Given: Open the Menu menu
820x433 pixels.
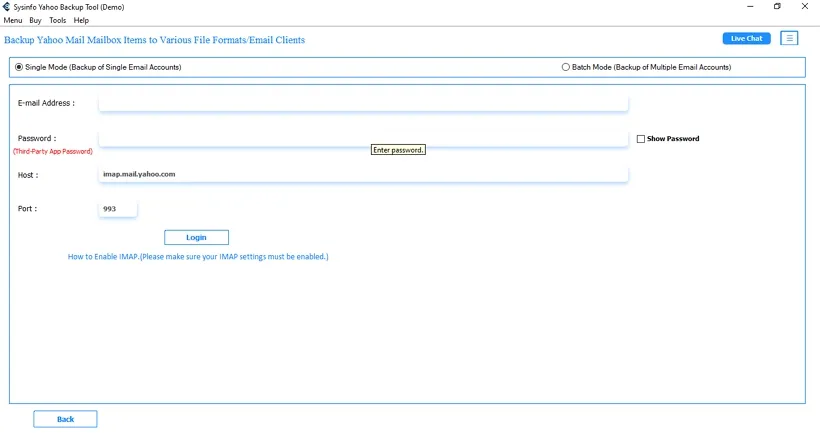Looking at the screenshot, I should tap(13, 20).
